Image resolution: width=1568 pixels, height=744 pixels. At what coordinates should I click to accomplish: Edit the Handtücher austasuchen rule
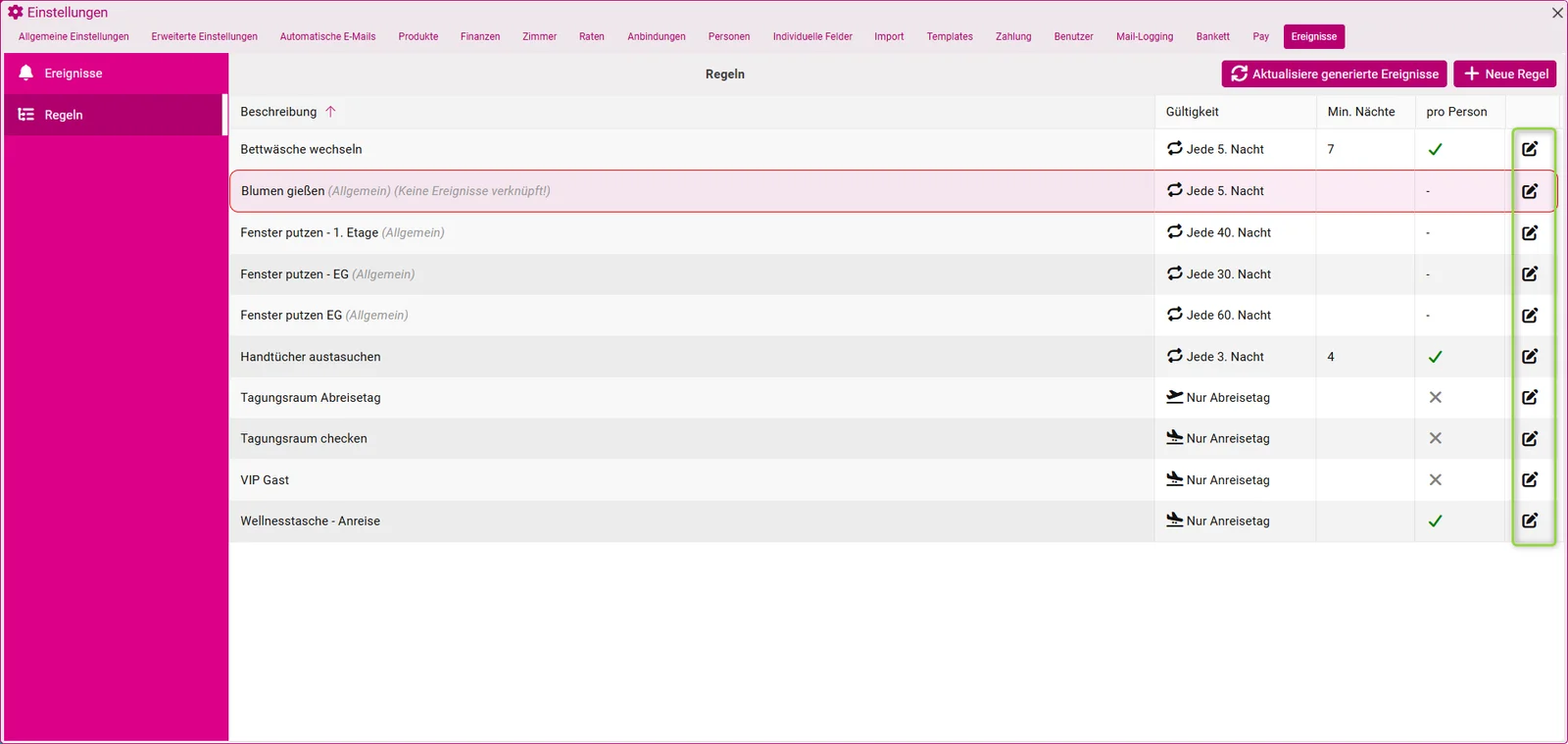click(x=1530, y=357)
